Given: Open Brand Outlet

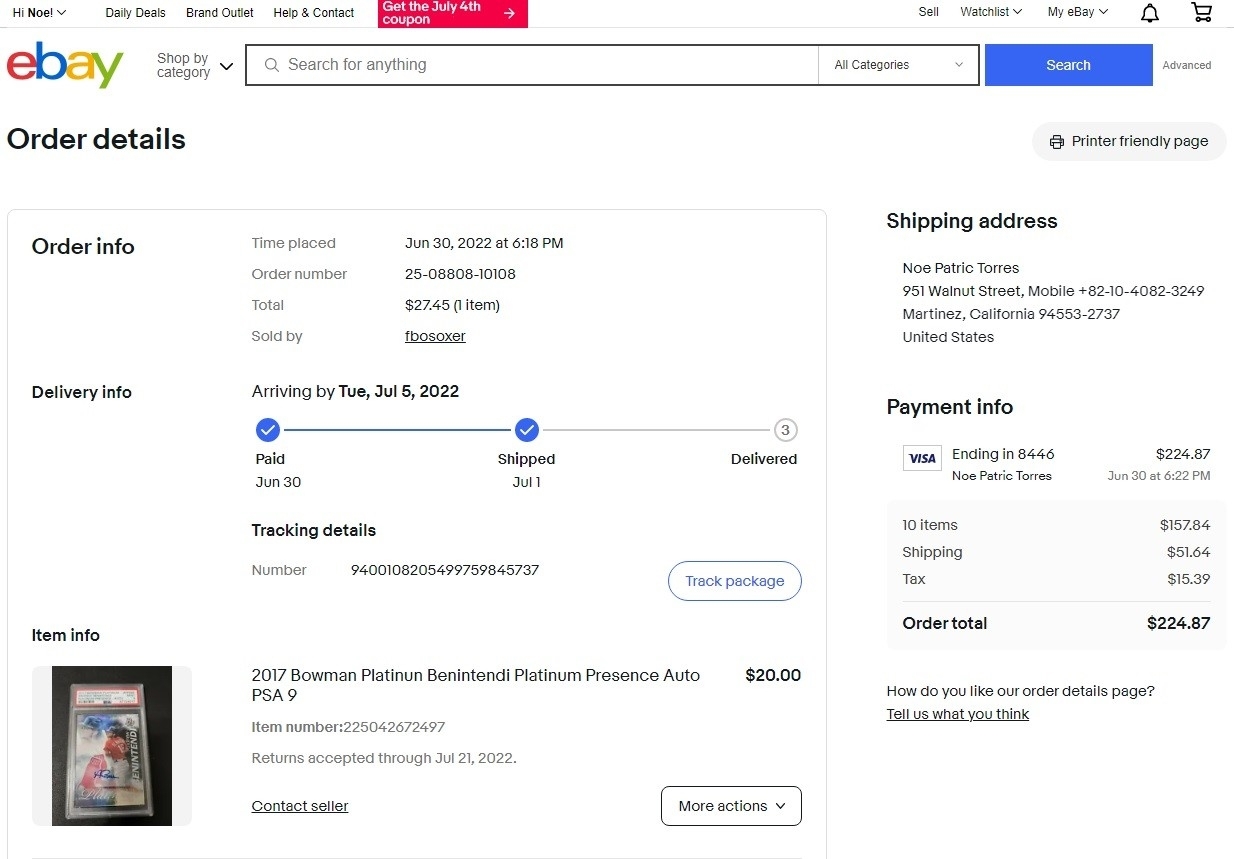Looking at the screenshot, I should [x=220, y=13].
